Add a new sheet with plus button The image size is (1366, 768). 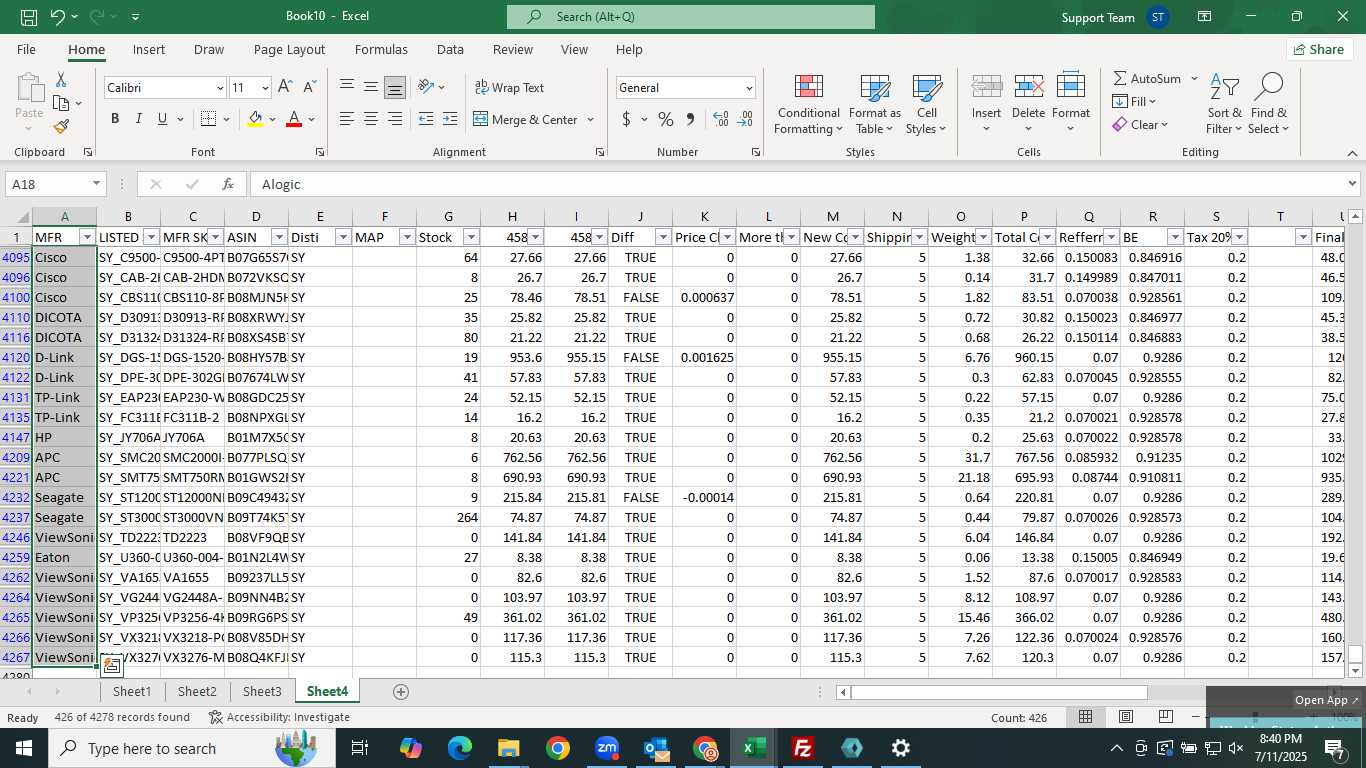point(401,691)
